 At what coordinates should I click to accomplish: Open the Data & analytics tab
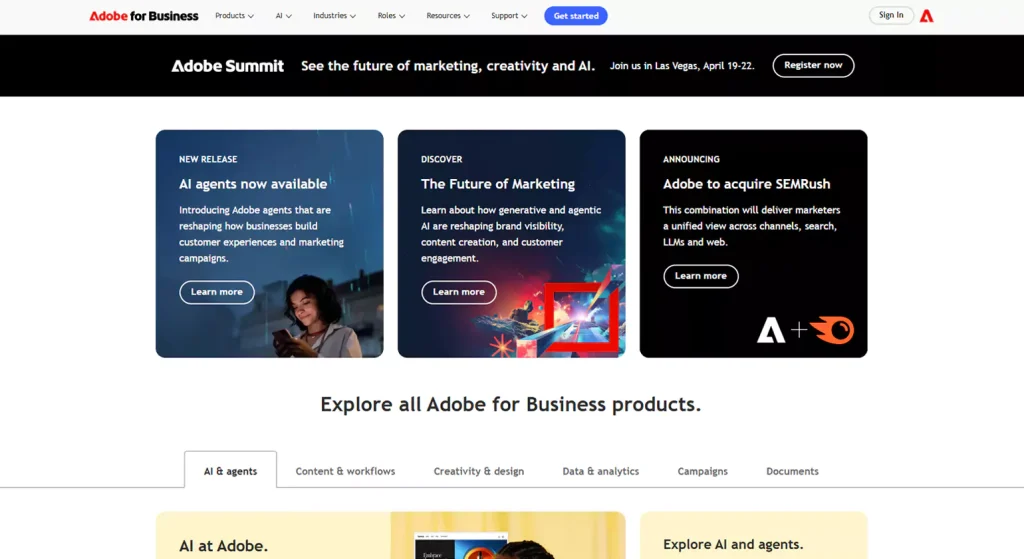[600, 471]
